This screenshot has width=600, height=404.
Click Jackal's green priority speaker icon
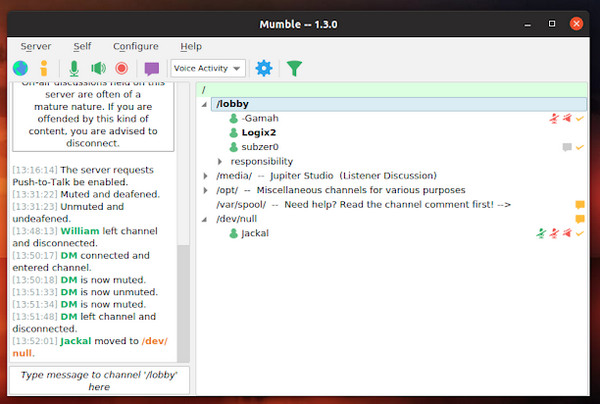point(541,233)
